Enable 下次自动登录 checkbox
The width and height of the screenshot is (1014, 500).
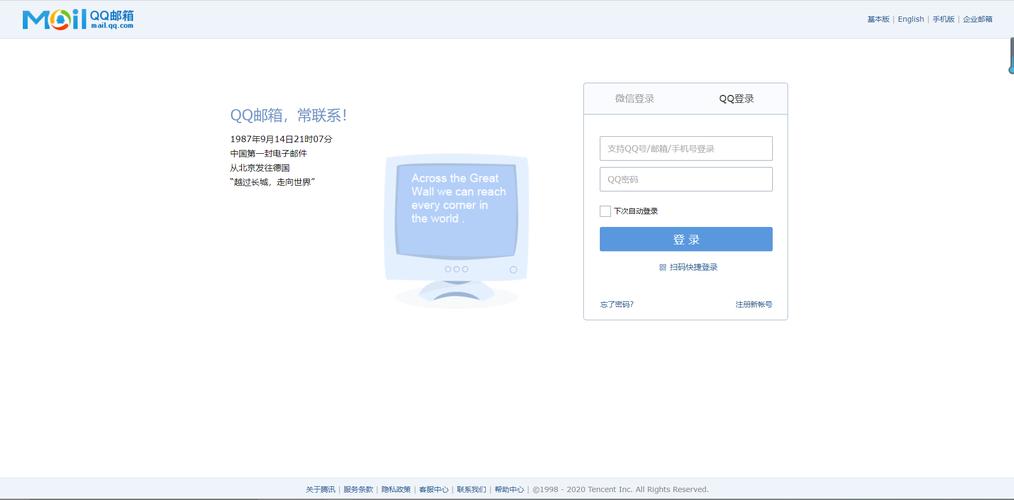click(605, 211)
